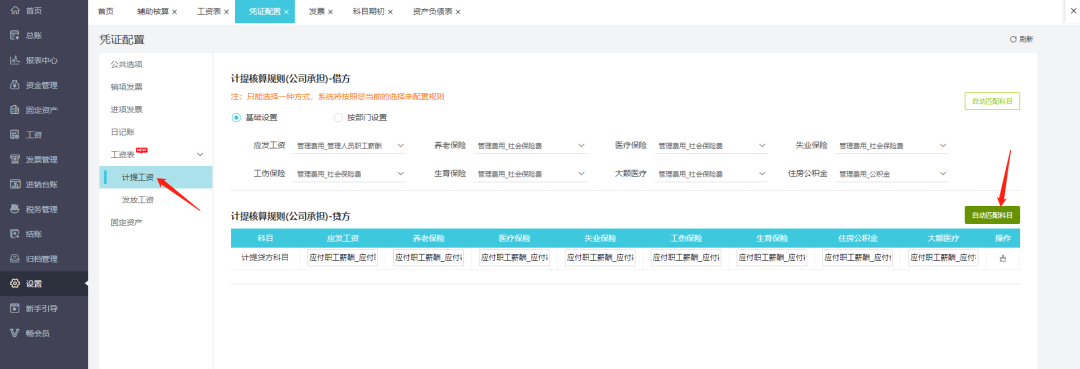Open the 医疗保险 debit account dropdown
The image size is (1080, 369).
[x=712, y=146]
